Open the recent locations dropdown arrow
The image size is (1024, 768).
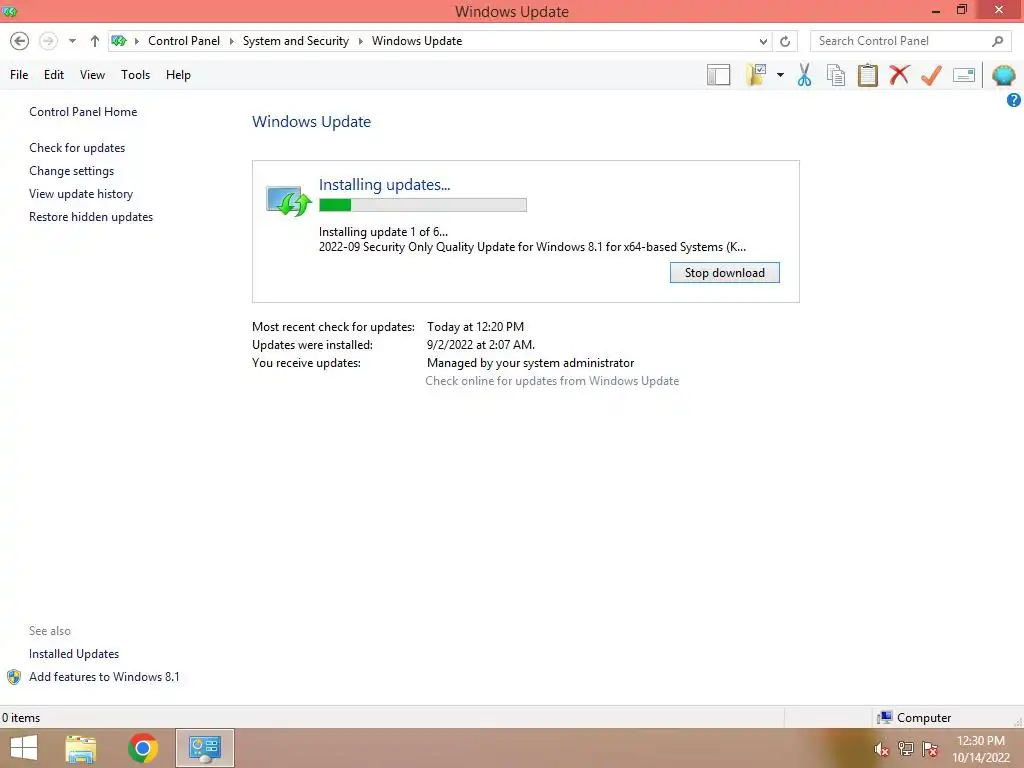coord(72,41)
